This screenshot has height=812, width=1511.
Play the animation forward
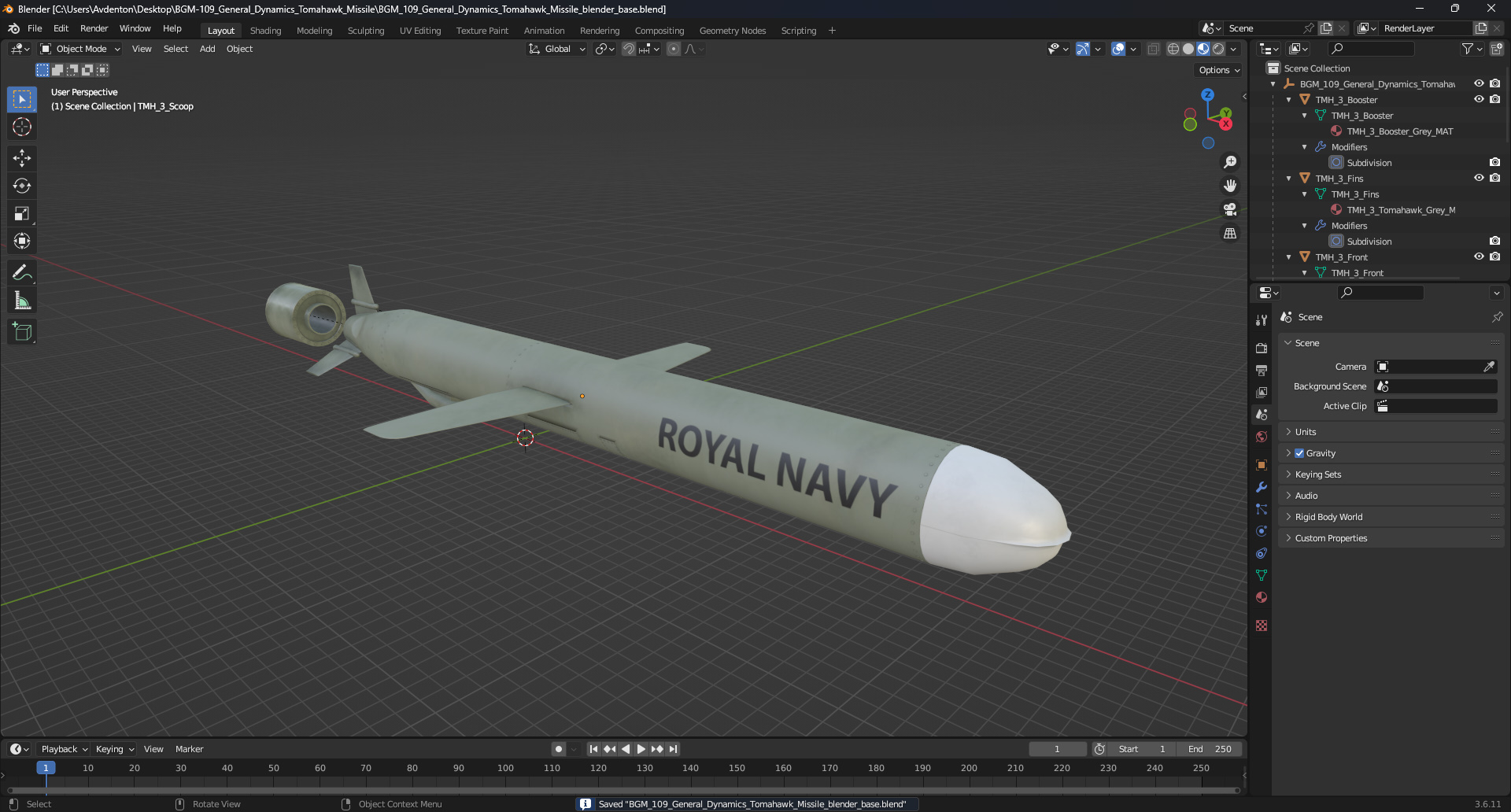click(641, 749)
